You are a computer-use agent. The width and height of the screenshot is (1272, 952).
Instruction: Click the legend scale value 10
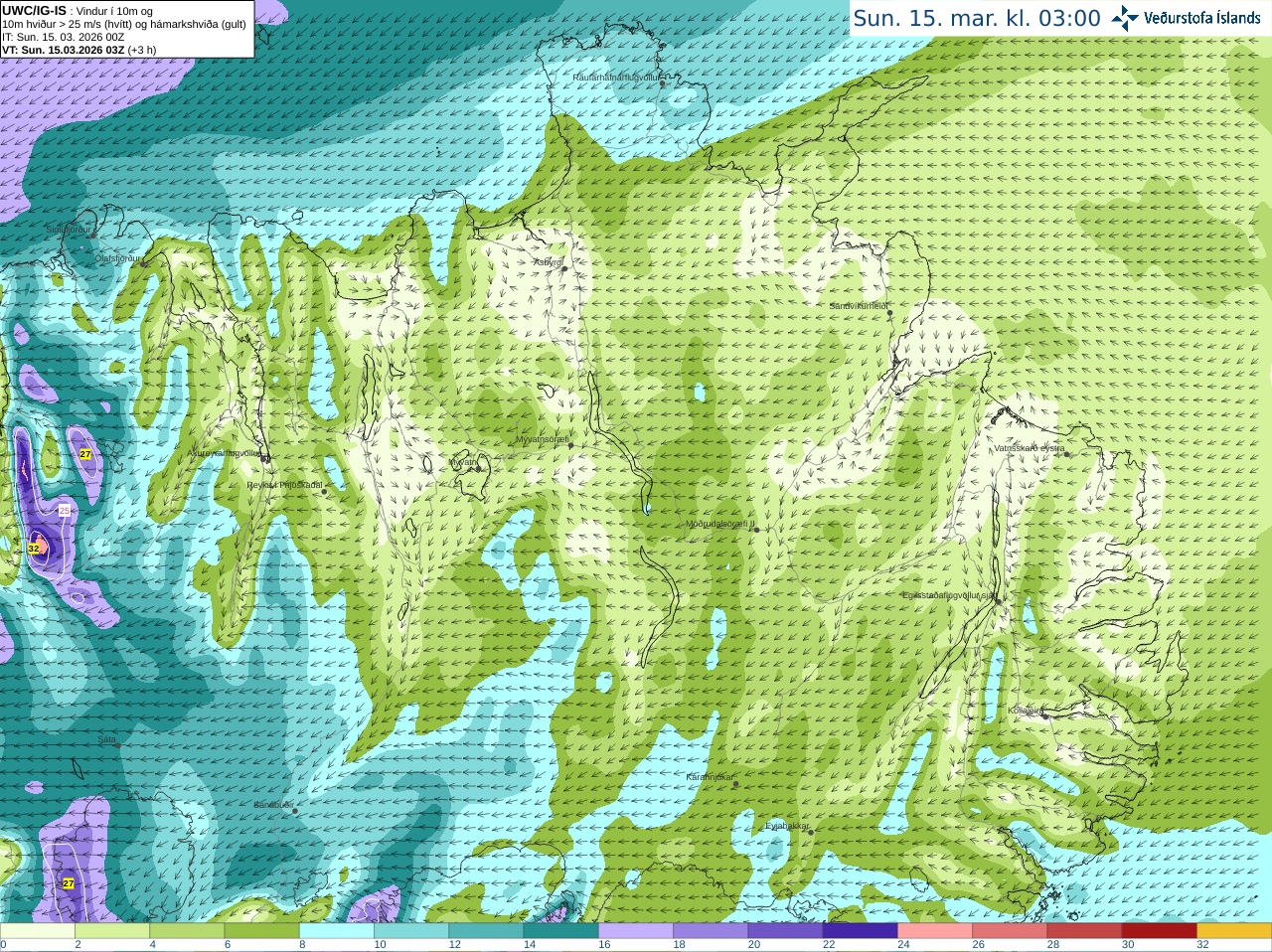click(380, 945)
